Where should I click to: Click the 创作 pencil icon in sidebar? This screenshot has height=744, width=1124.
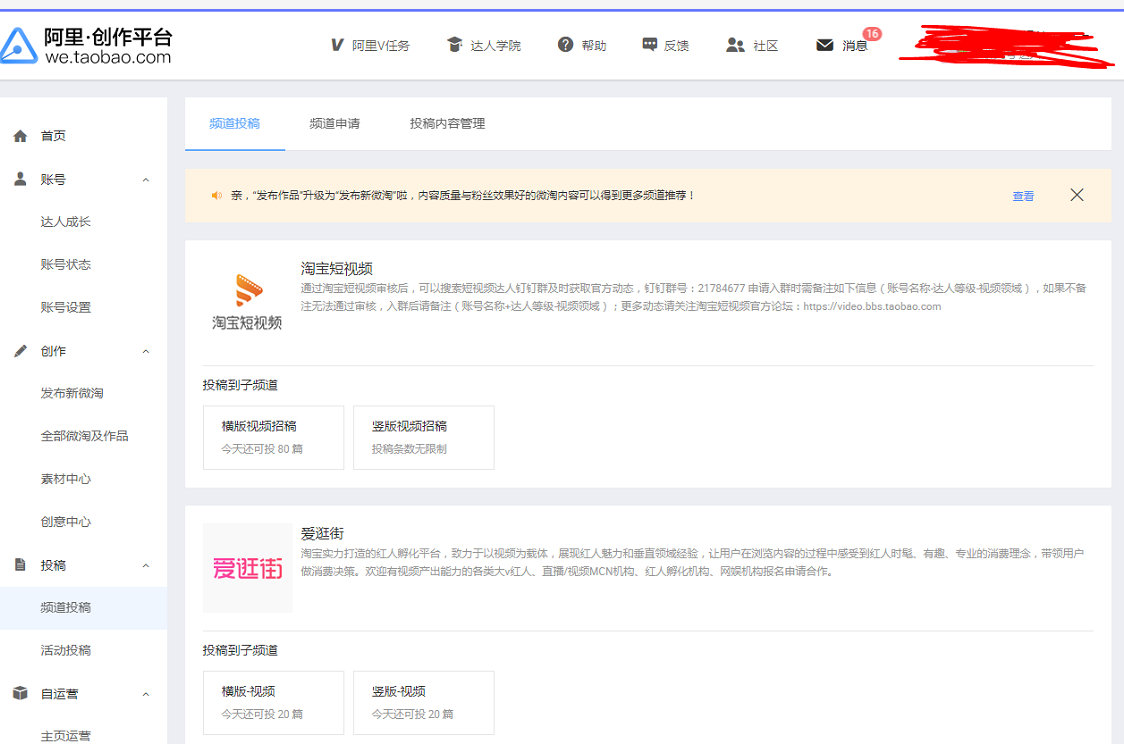pos(20,350)
